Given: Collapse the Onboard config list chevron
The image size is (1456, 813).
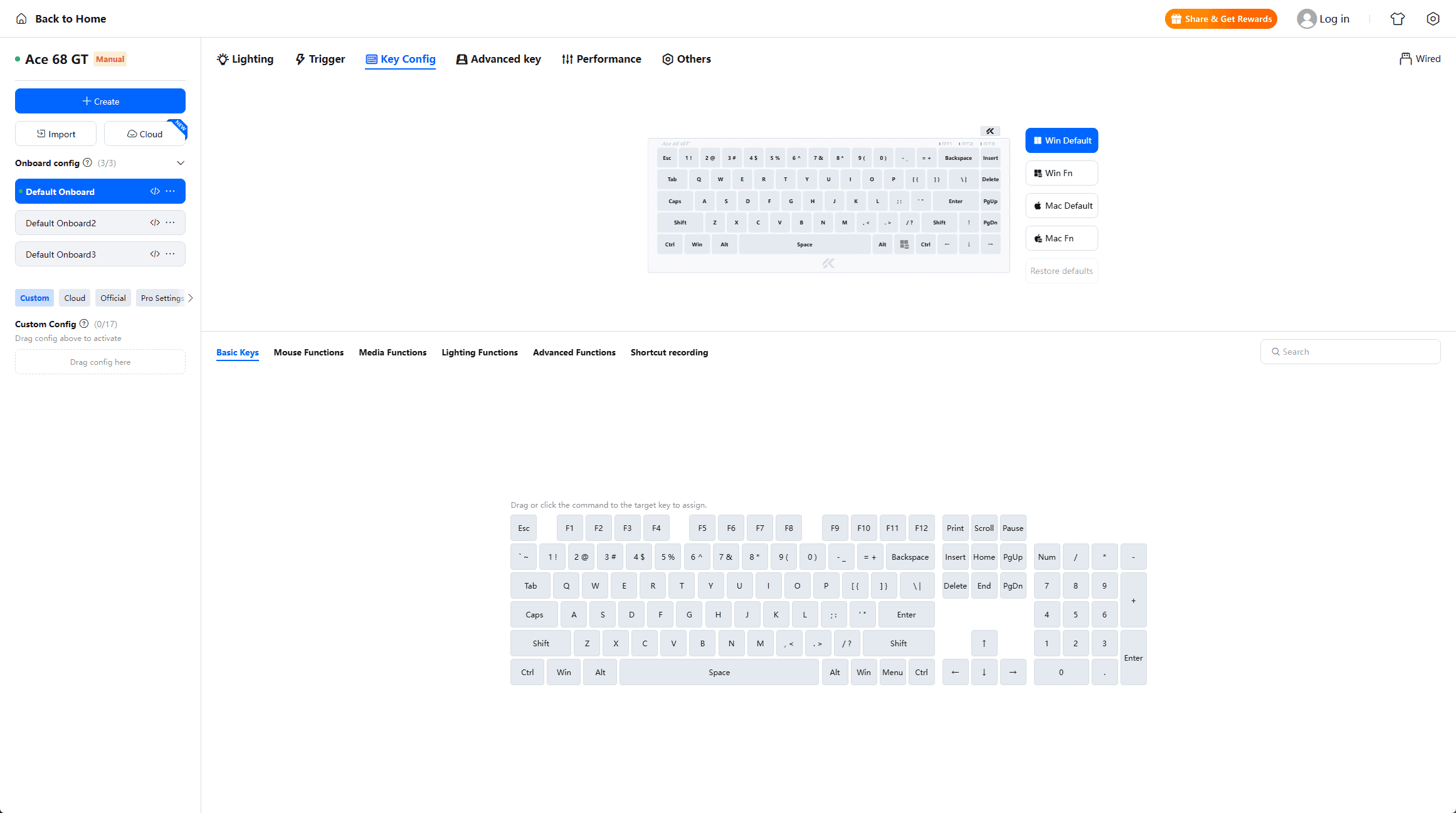Looking at the screenshot, I should point(181,163).
